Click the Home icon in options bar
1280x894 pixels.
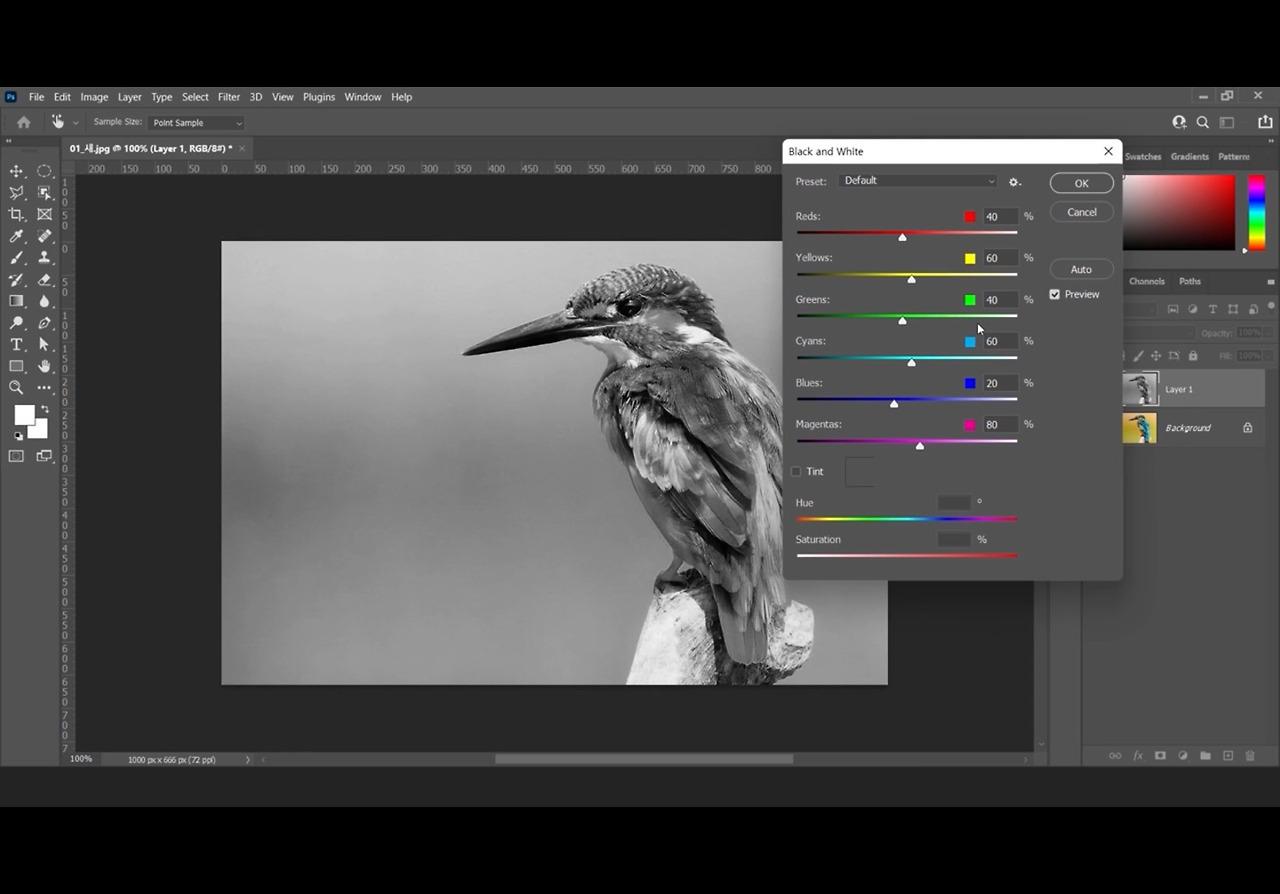pyautogui.click(x=24, y=122)
